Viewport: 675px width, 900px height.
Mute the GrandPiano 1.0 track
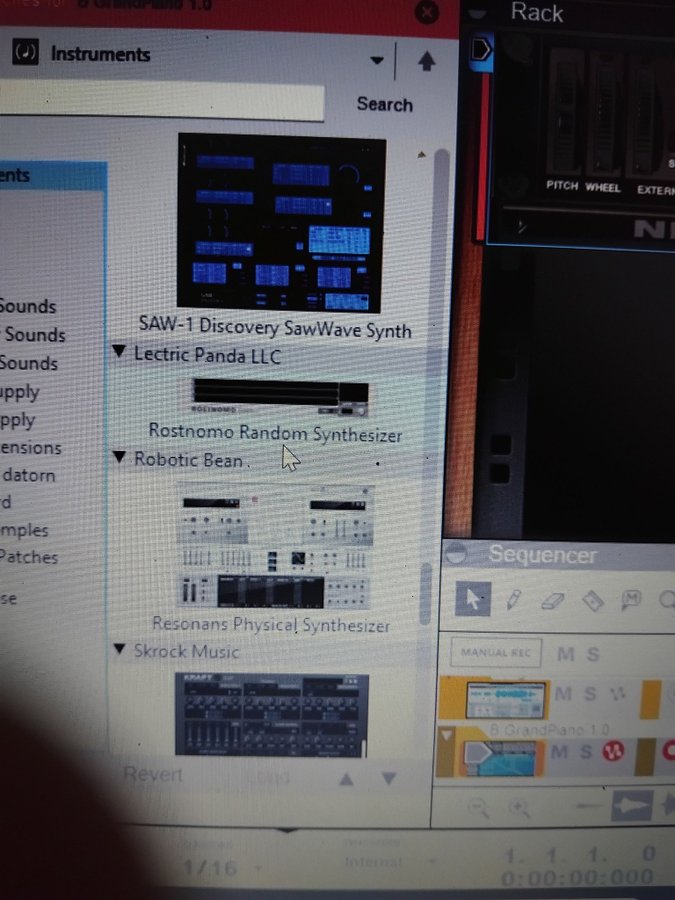click(x=559, y=751)
